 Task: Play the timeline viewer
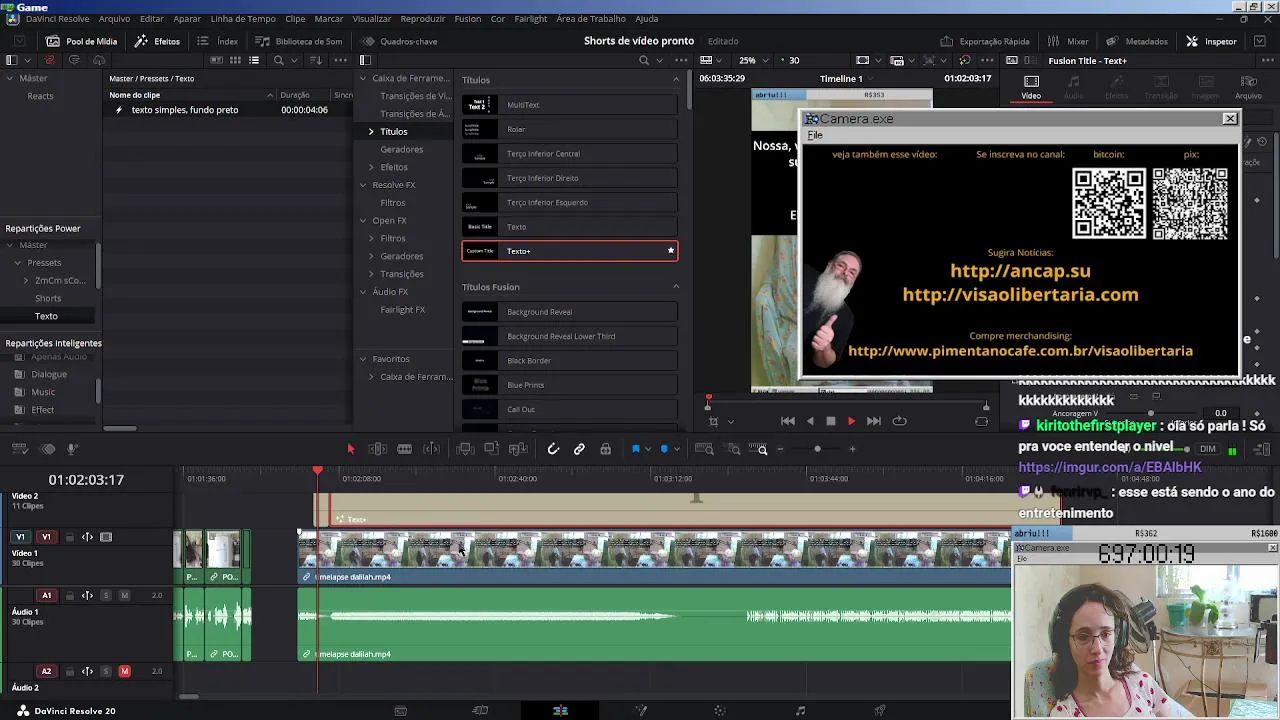click(x=851, y=421)
